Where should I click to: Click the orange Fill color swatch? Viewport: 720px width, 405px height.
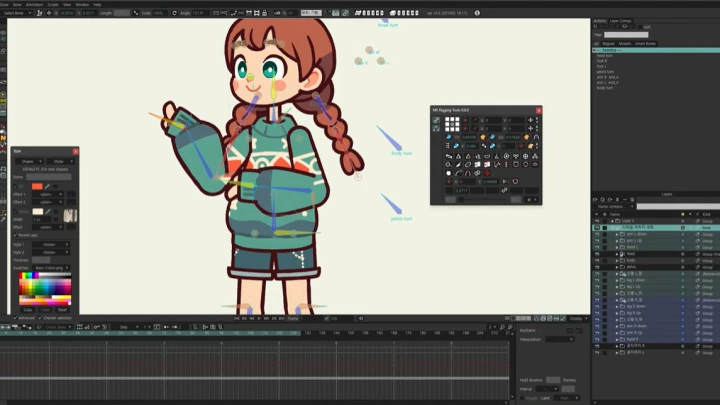pos(37,186)
